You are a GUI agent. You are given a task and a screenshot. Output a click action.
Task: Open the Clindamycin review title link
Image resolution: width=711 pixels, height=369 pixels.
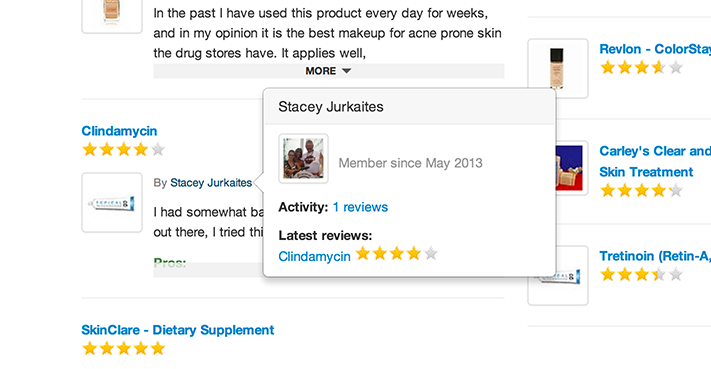(119, 131)
